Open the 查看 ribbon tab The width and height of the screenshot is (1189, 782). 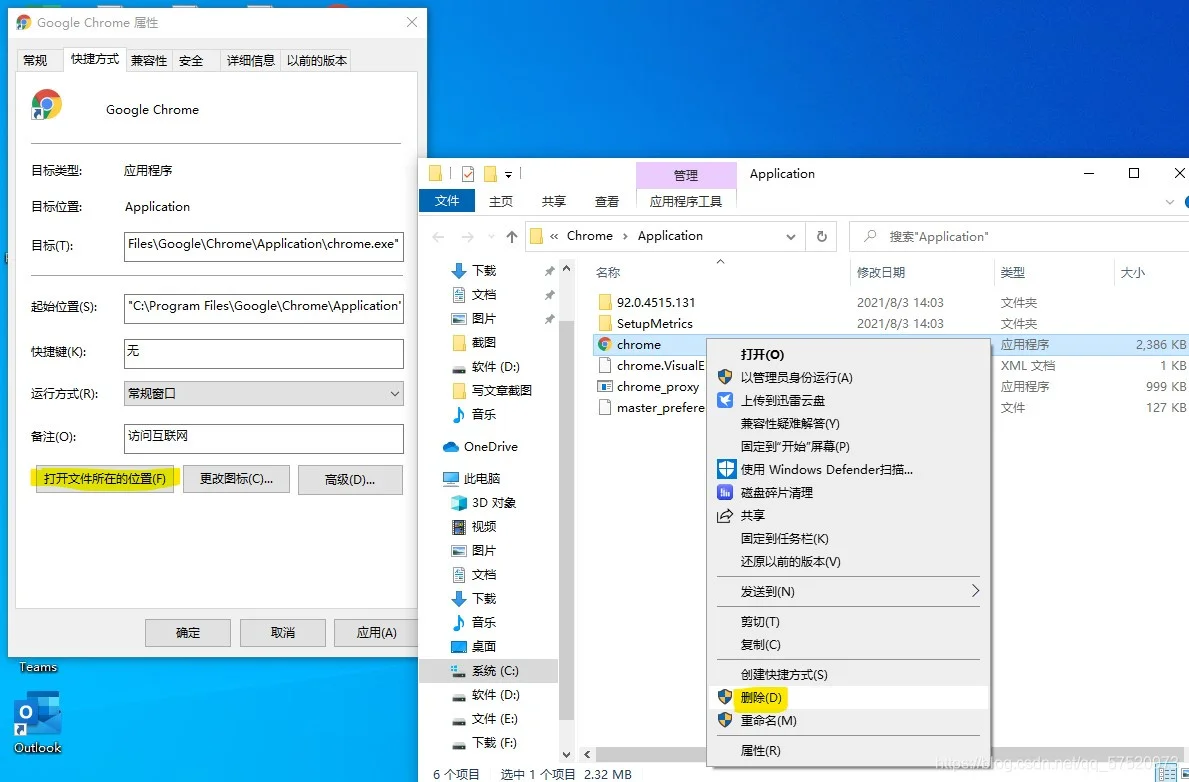(x=607, y=202)
